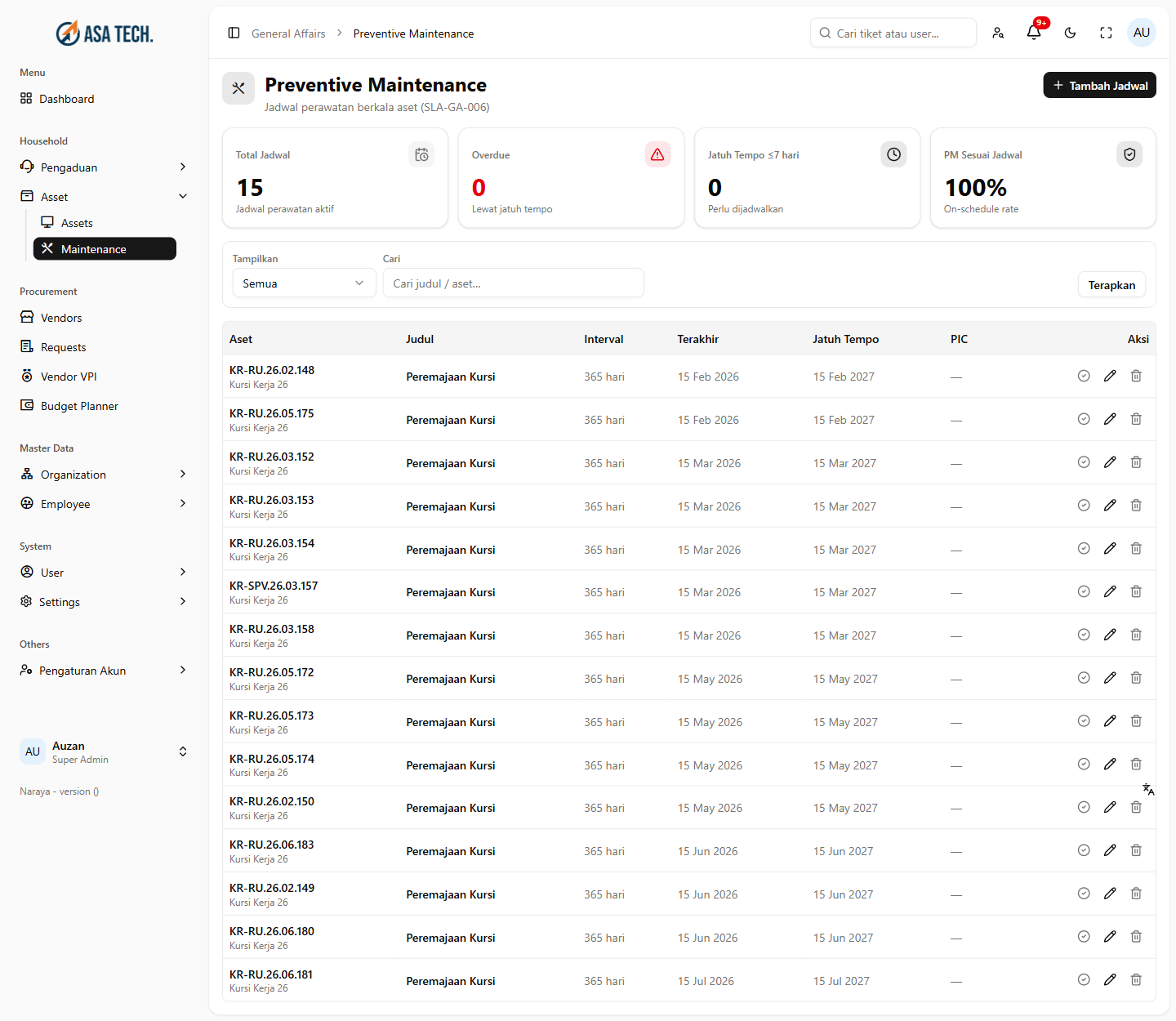
Task: Collapse the Asset menu section
Action: [104, 196]
